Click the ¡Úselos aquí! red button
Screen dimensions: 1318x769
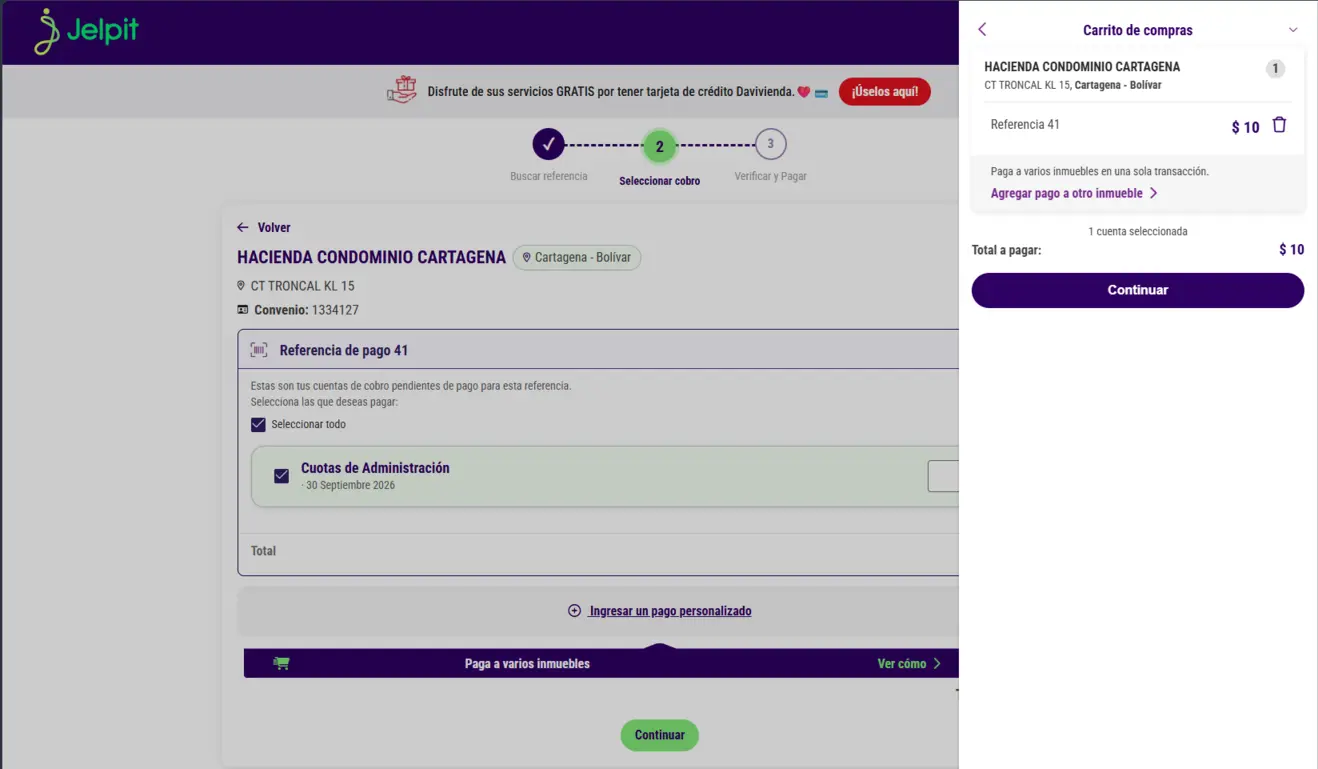tap(885, 91)
